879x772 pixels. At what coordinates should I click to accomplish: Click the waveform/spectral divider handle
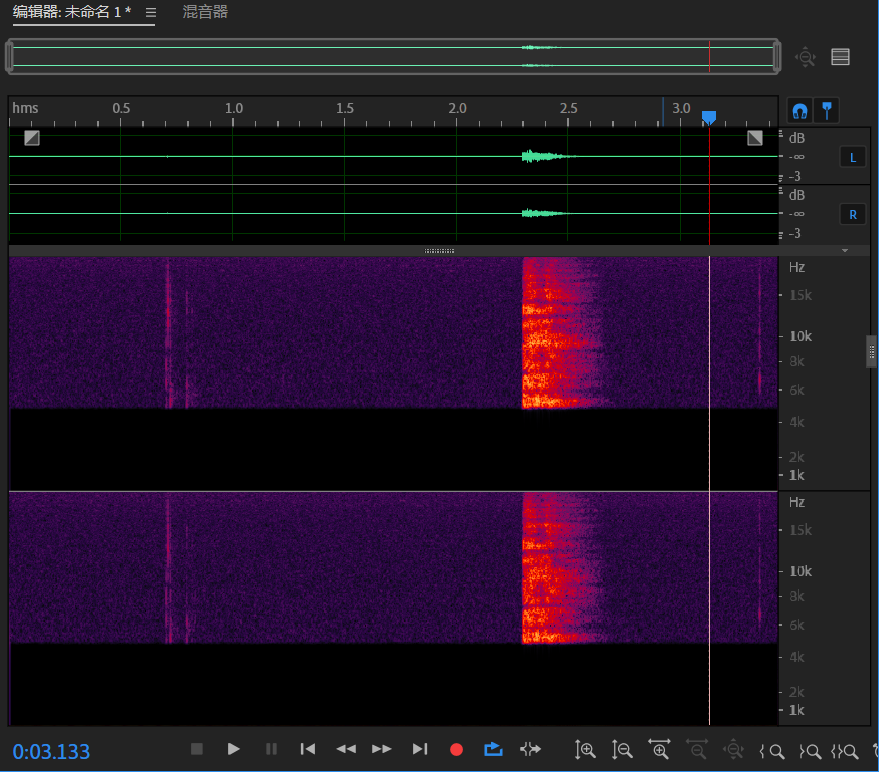[x=440, y=251]
